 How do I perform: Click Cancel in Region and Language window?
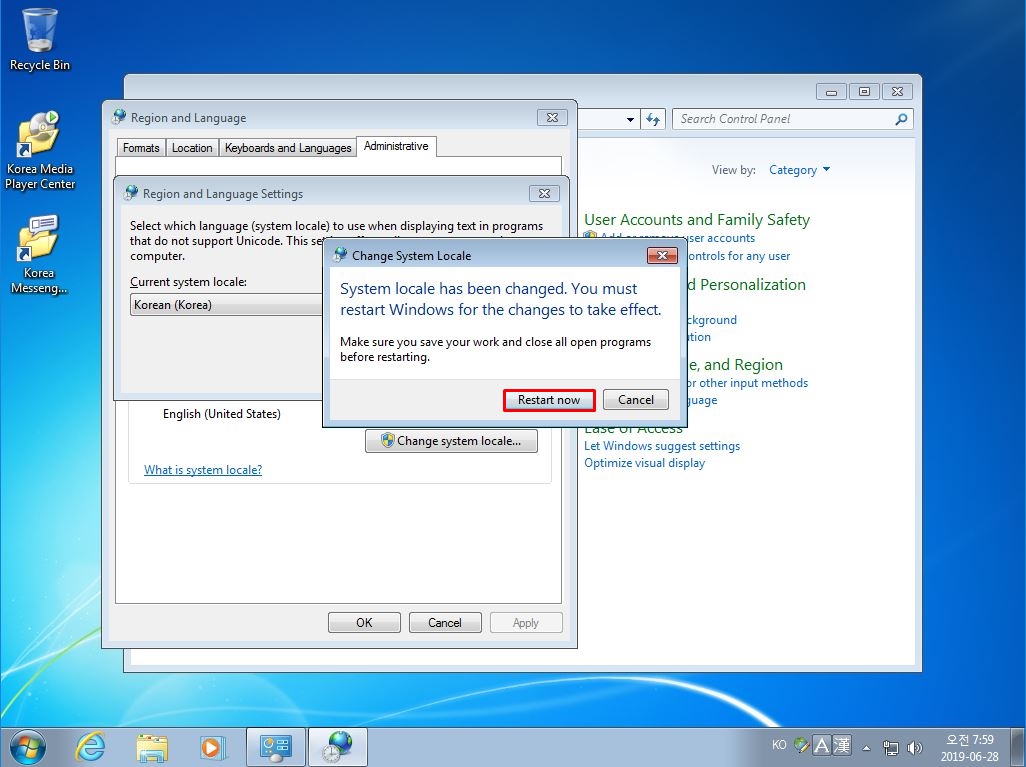pyautogui.click(x=445, y=622)
